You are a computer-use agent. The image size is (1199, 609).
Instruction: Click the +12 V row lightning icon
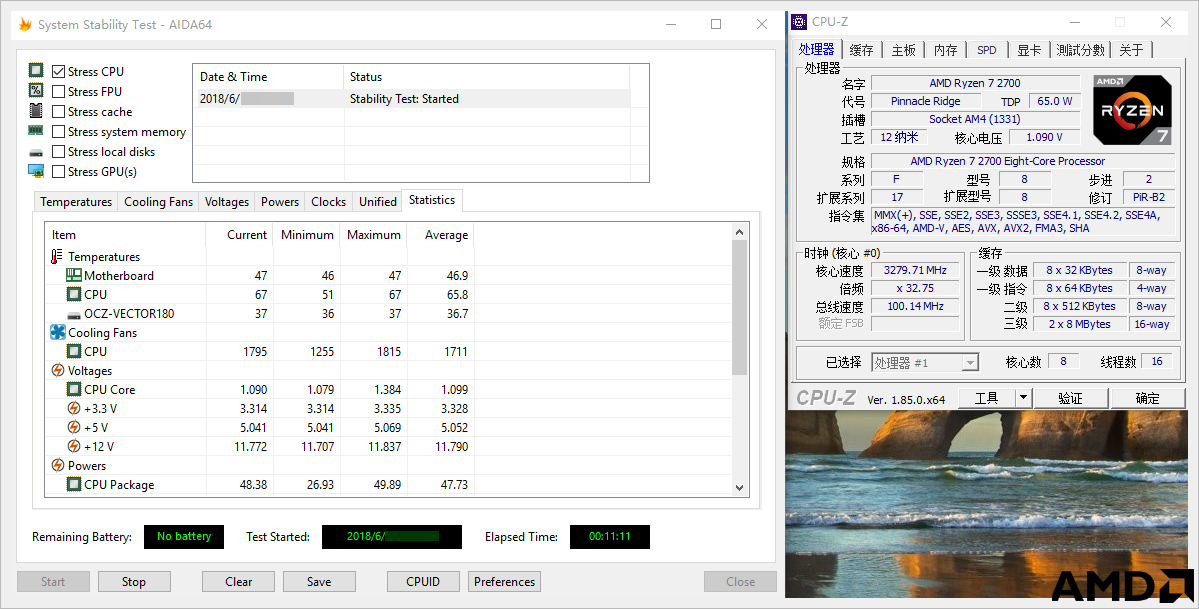[73, 446]
